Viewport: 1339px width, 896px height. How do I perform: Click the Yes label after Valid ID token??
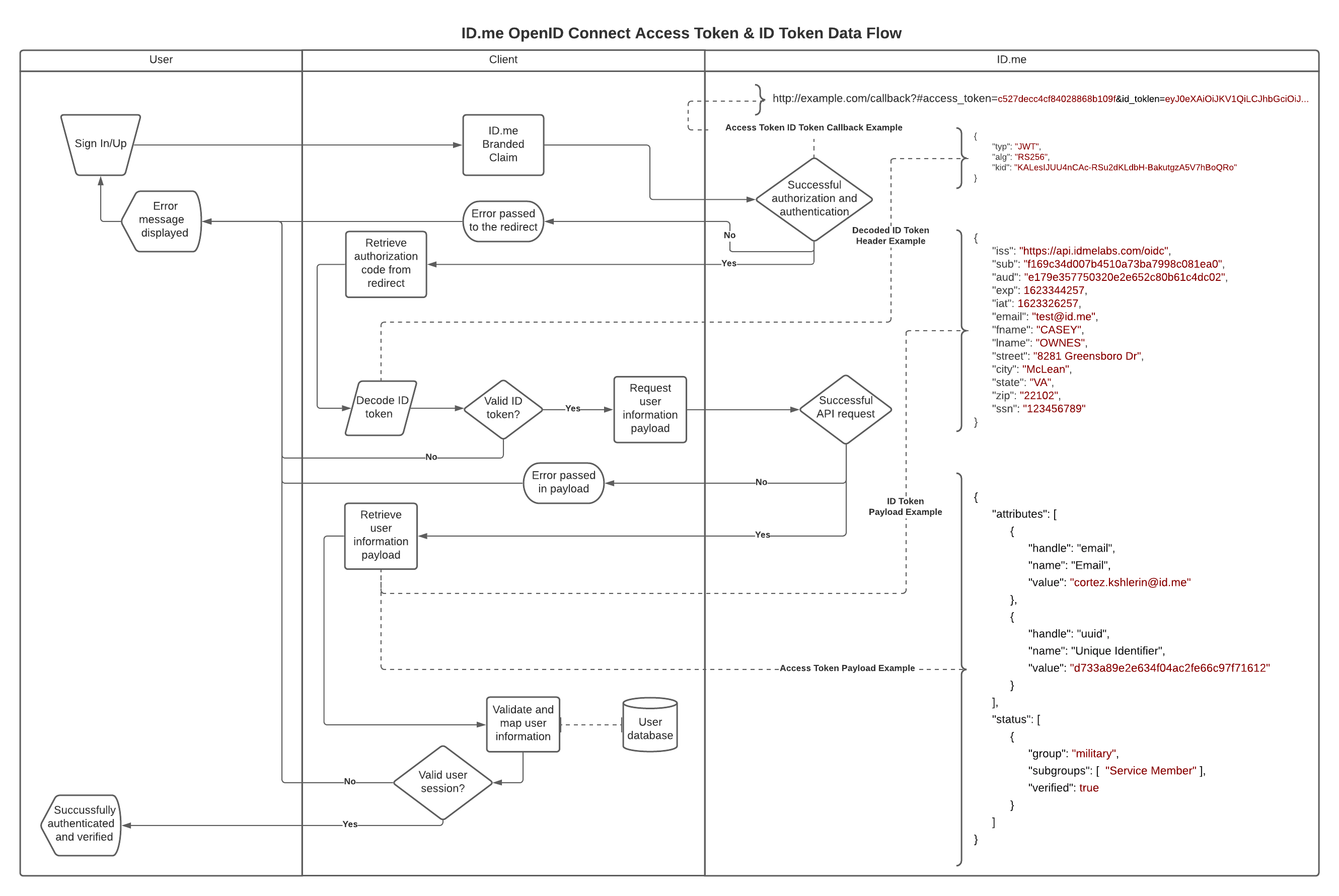(x=573, y=409)
